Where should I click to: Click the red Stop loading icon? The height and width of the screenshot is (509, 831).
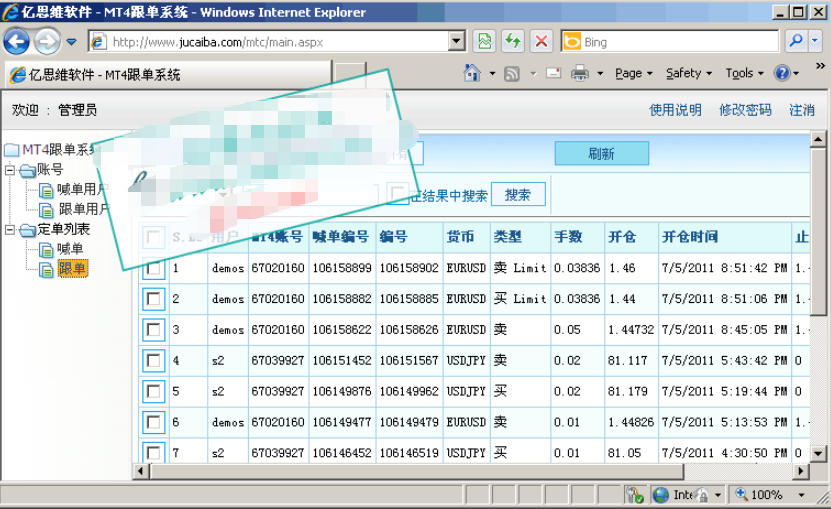[x=541, y=42]
